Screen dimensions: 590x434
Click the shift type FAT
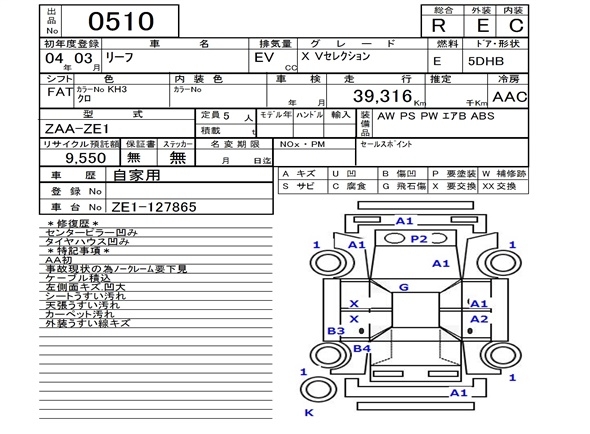coord(60,92)
